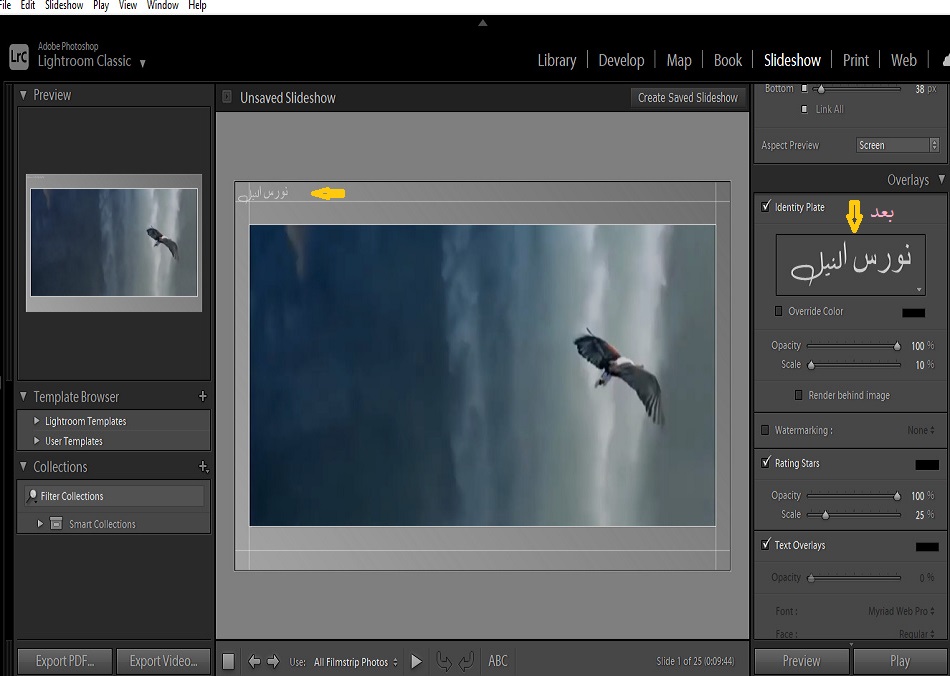
Task: Add new template with plus icon
Action: click(203, 396)
